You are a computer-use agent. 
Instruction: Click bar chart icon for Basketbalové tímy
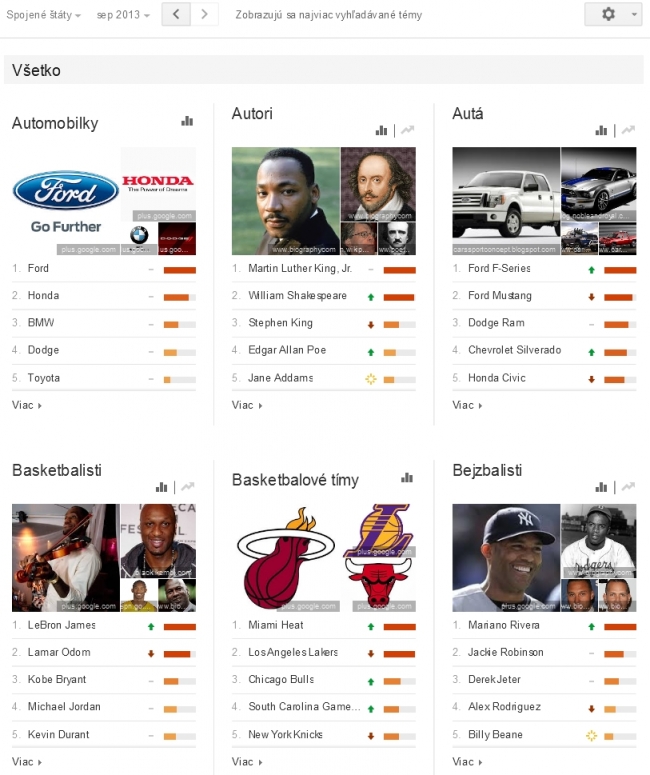(x=407, y=478)
